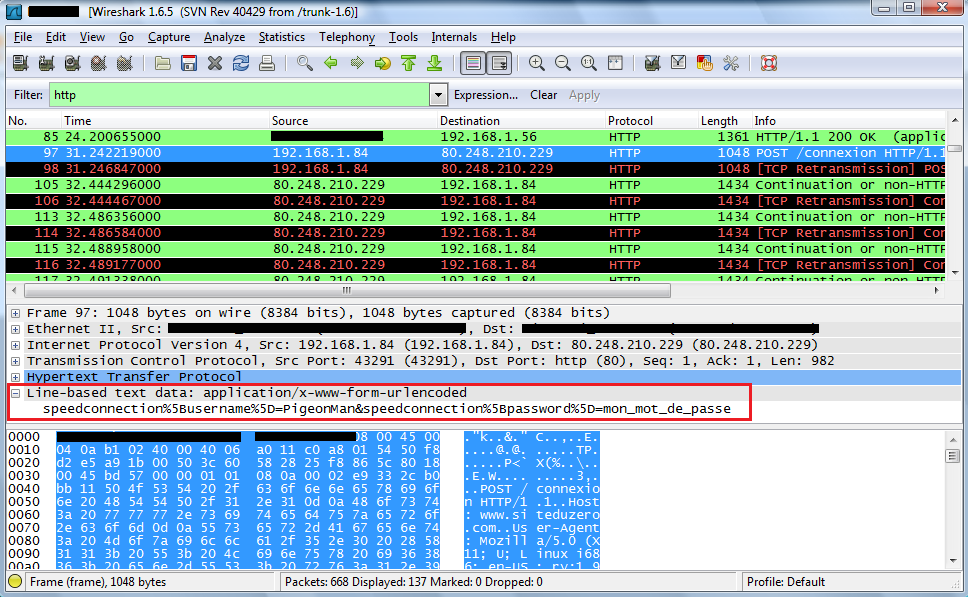Image resolution: width=968 pixels, height=597 pixels.
Task: Toggle Auto Scroll in live capture button
Action: click(499, 63)
